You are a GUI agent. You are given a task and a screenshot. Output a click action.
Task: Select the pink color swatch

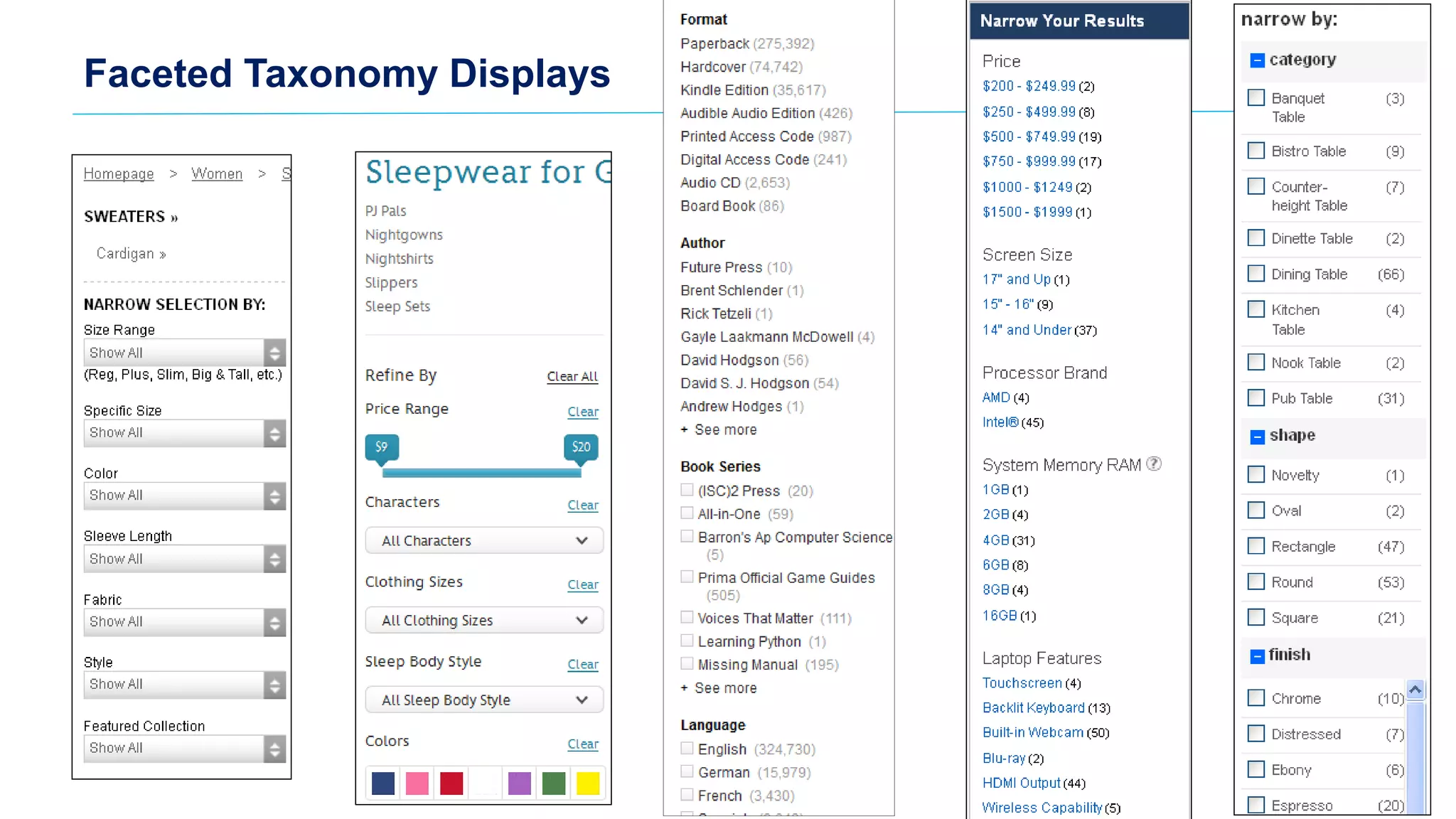[417, 783]
